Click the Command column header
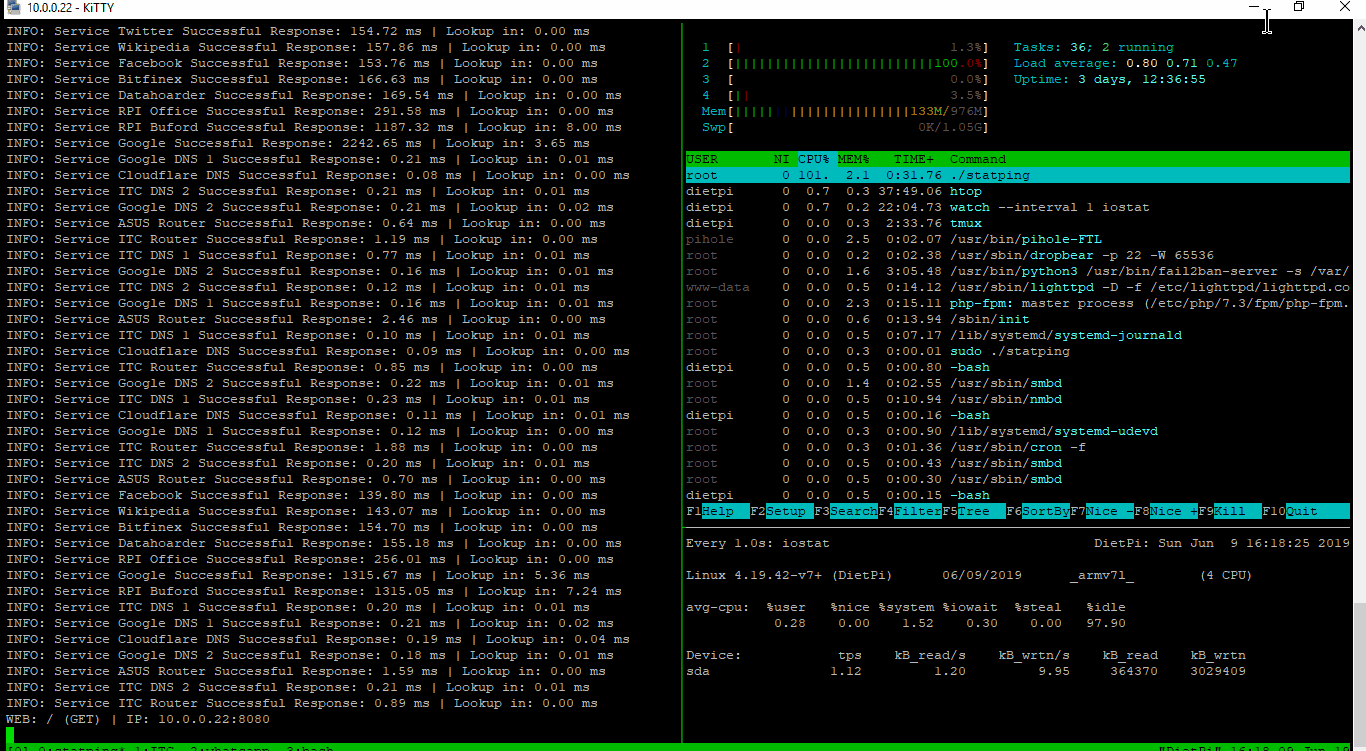This screenshot has height=751, width=1366. tap(977, 159)
